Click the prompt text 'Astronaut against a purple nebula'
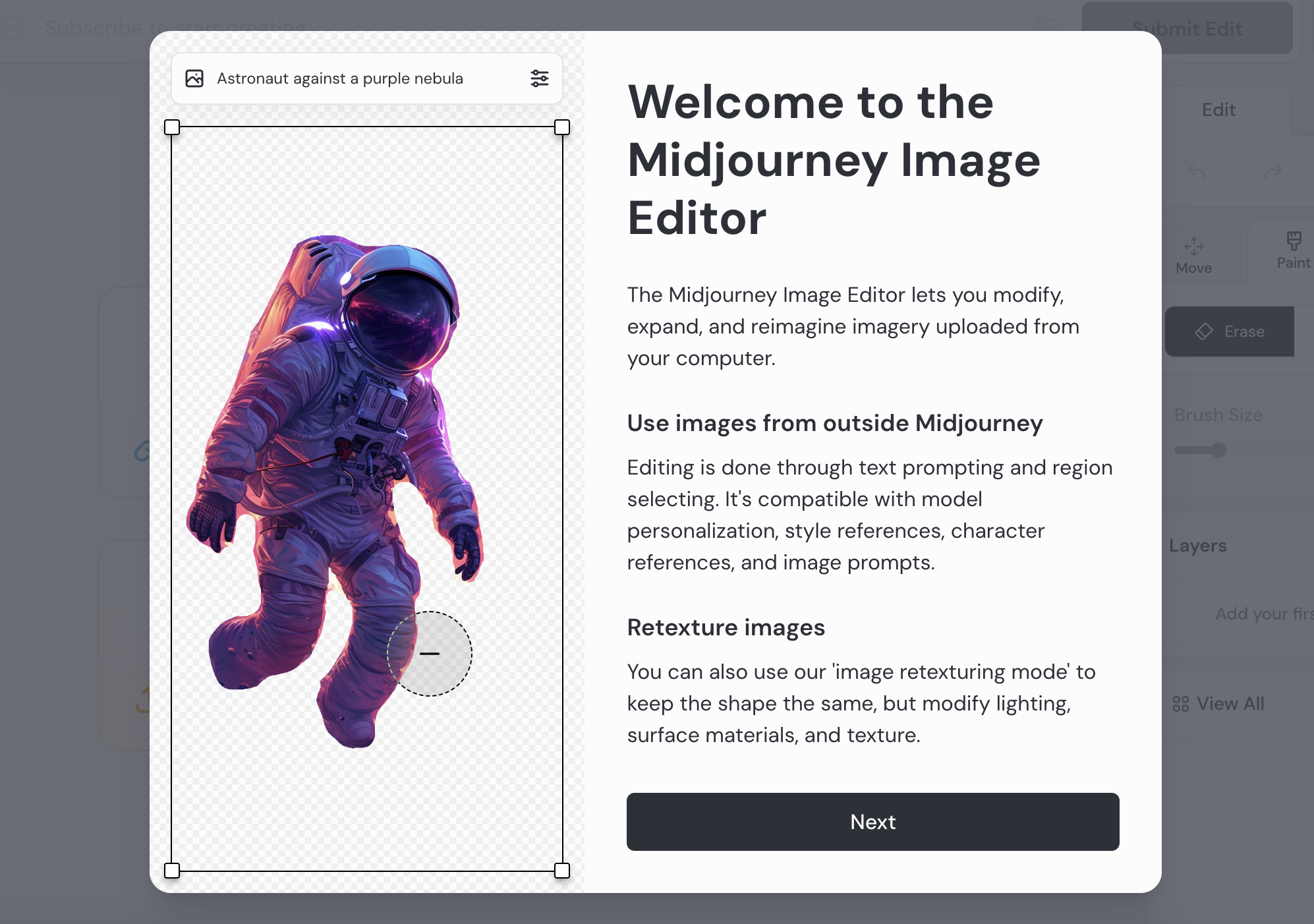1314x924 pixels. (x=339, y=78)
